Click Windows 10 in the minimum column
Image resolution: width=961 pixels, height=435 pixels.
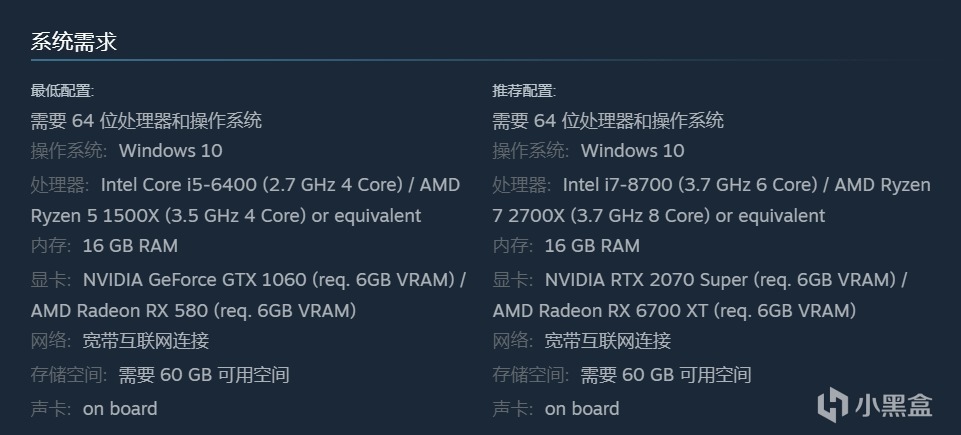click(x=171, y=151)
